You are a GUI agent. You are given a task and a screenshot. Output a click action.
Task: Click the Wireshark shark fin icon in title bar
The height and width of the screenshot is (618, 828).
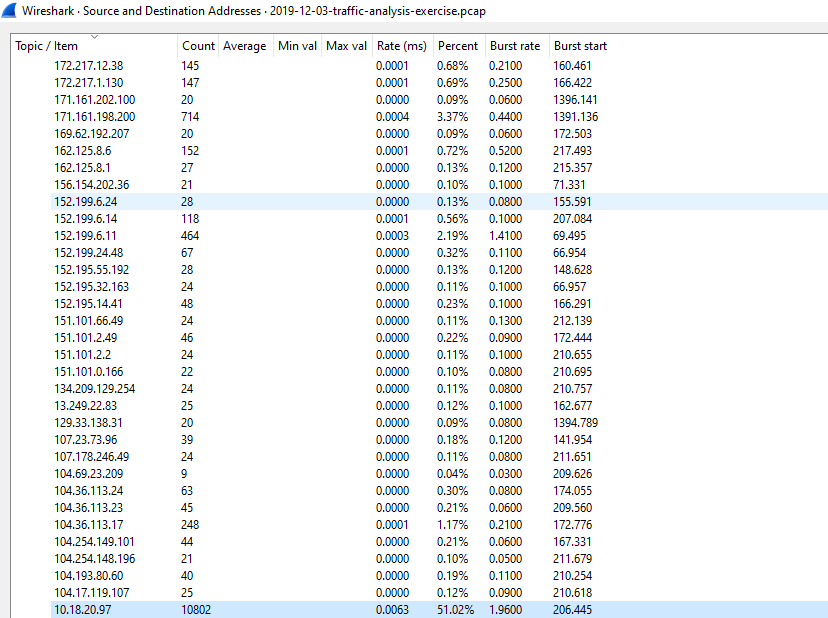pyautogui.click(x=8, y=11)
